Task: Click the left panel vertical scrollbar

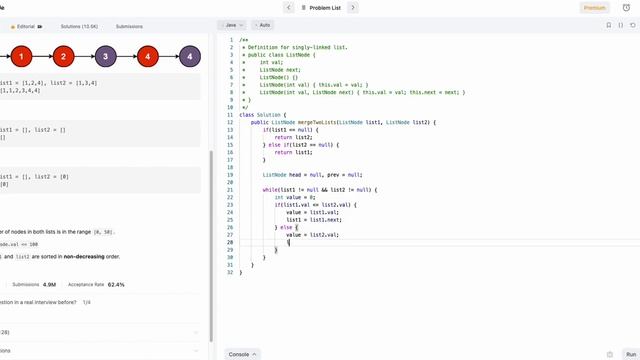Action: pyautogui.click(x=211, y=246)
